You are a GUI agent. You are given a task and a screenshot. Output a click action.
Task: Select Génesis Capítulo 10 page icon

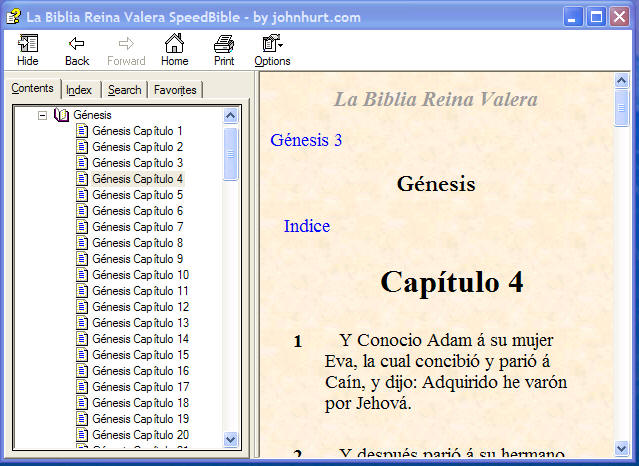(x=82, y=275)
